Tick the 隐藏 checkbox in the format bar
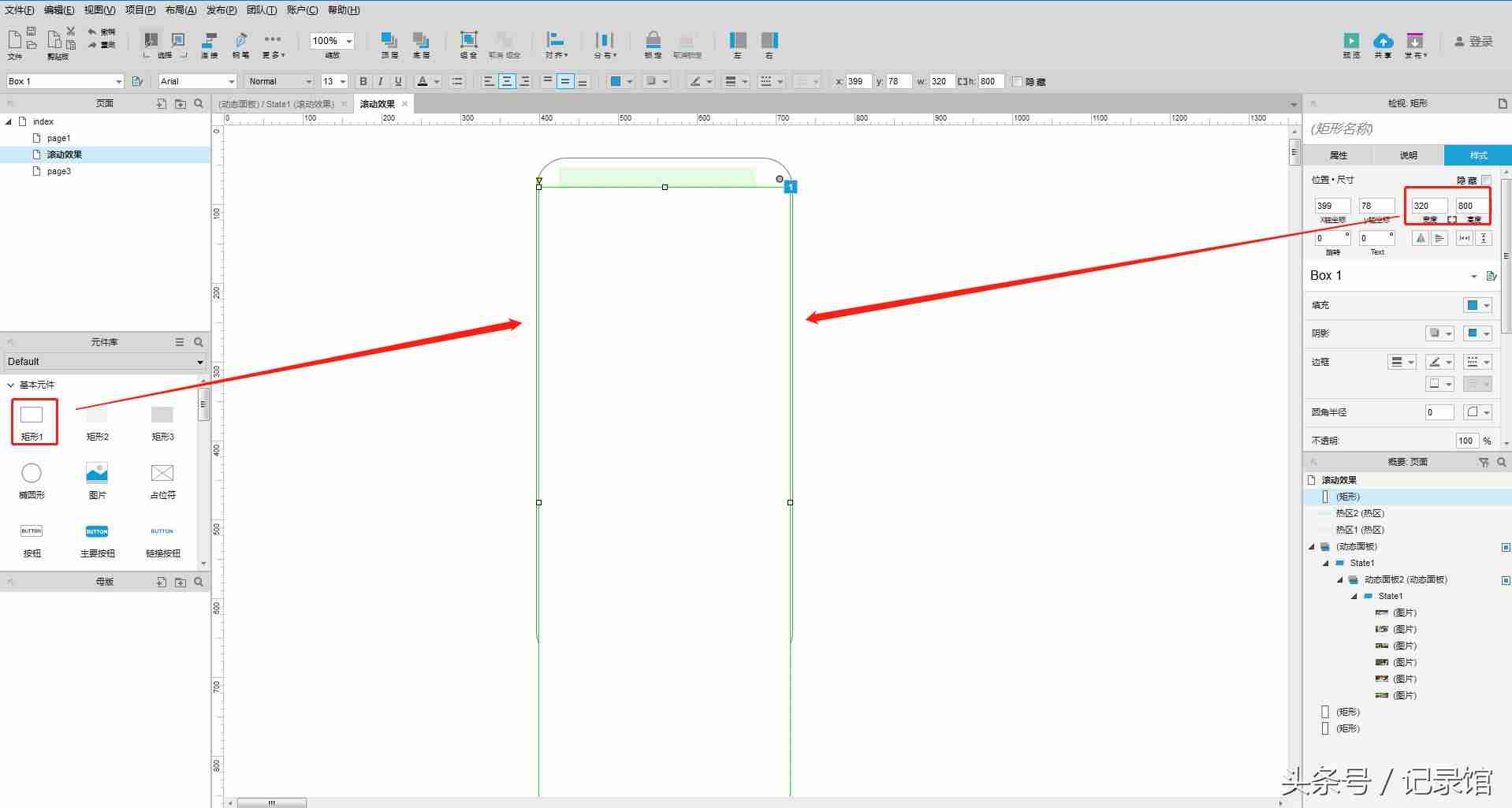Image resolution: width=1512 pixels, height=808 pixels. (1017, 81)
